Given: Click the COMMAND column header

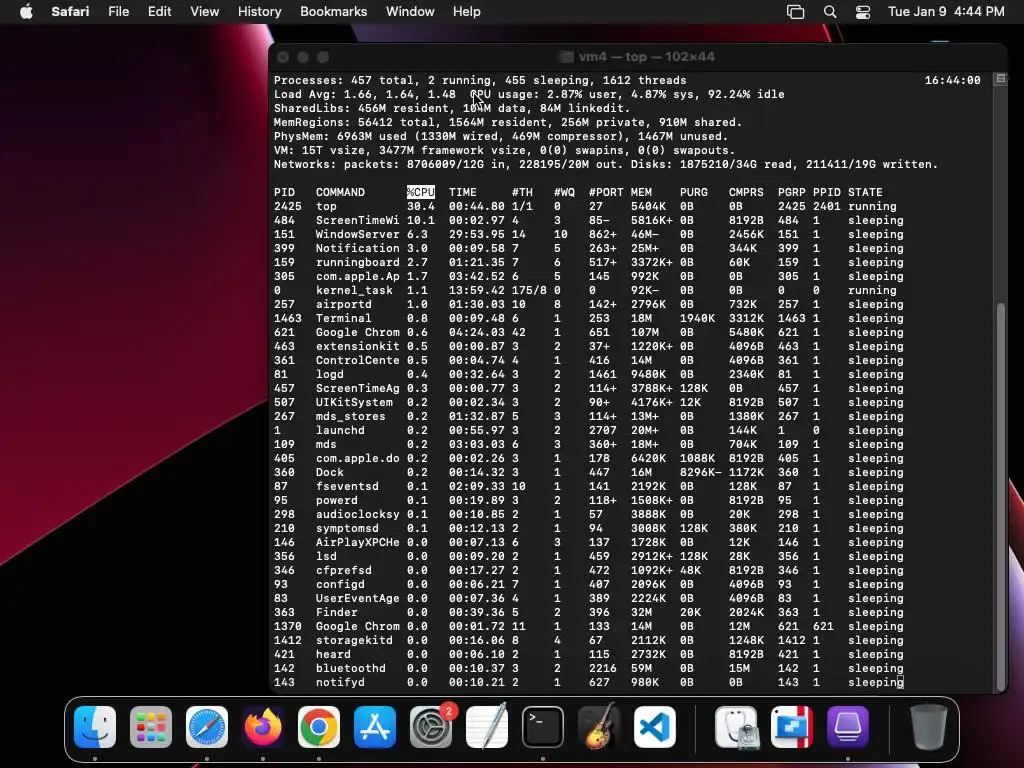Looking at the screenshot, I should pos(340,192).
